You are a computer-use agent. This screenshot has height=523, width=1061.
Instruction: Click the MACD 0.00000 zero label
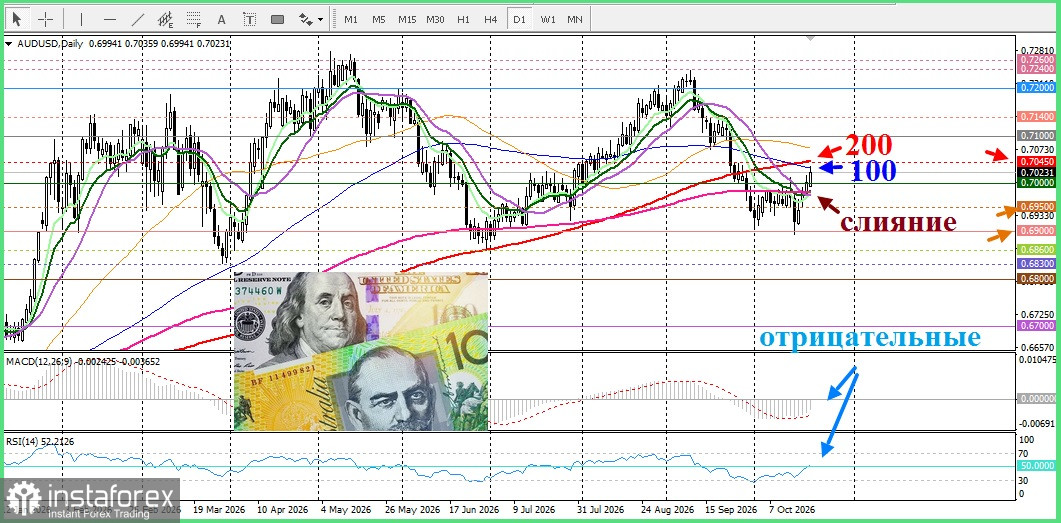(1038, 399)
